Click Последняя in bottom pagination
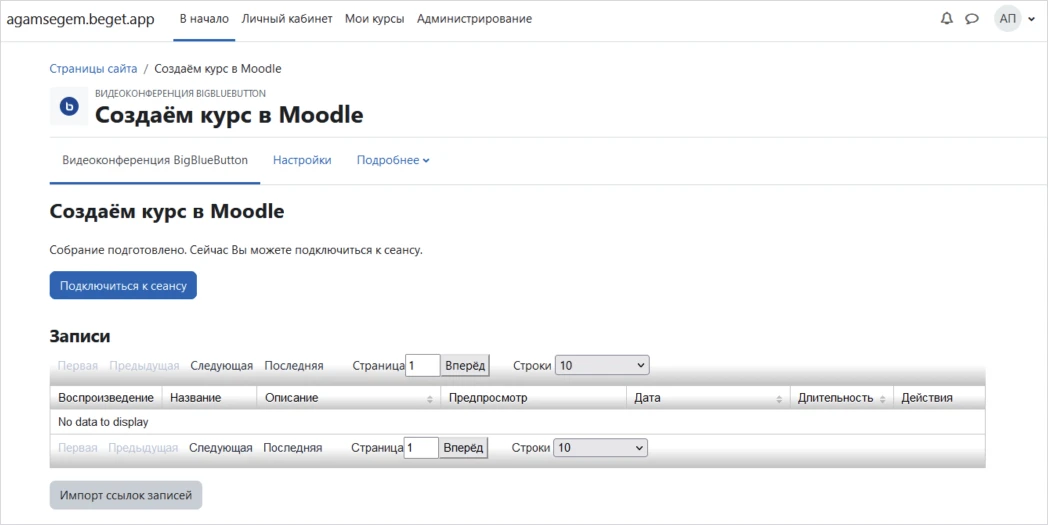 (292, 448)
